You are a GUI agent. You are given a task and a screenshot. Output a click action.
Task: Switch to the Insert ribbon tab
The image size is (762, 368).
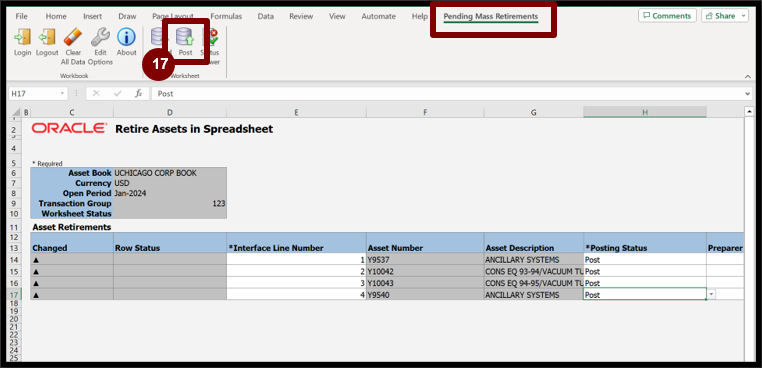click(92, 16)
